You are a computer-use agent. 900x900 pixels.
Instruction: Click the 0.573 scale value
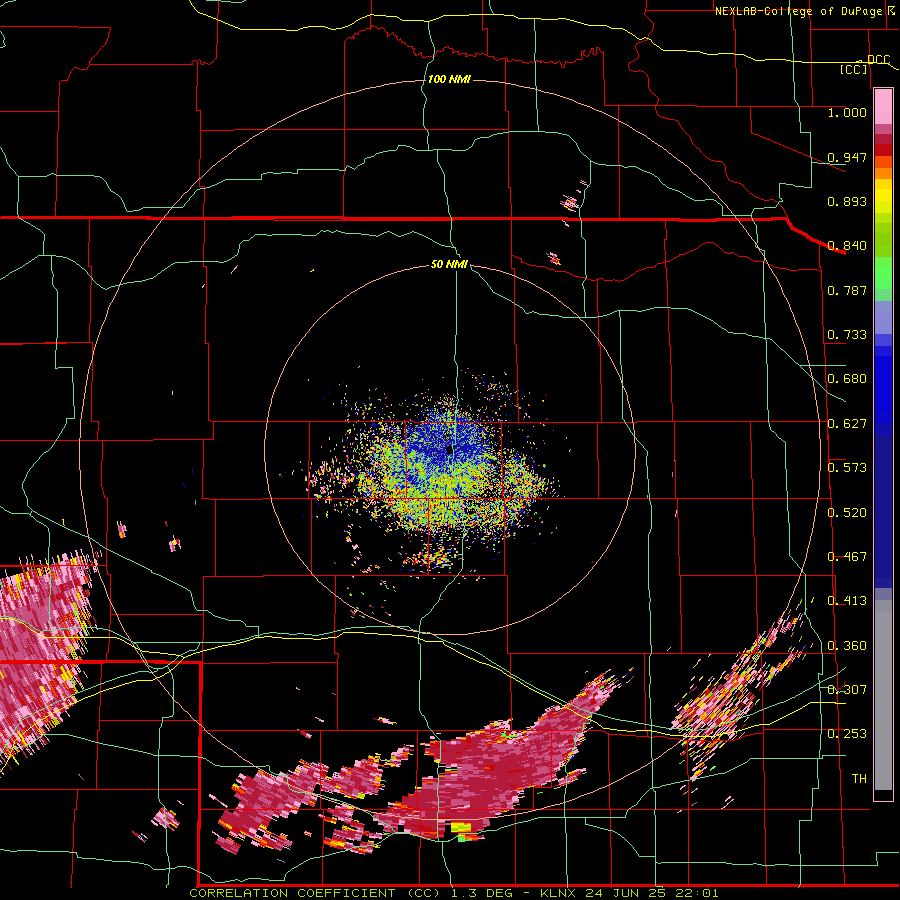(x=847, y=467)
